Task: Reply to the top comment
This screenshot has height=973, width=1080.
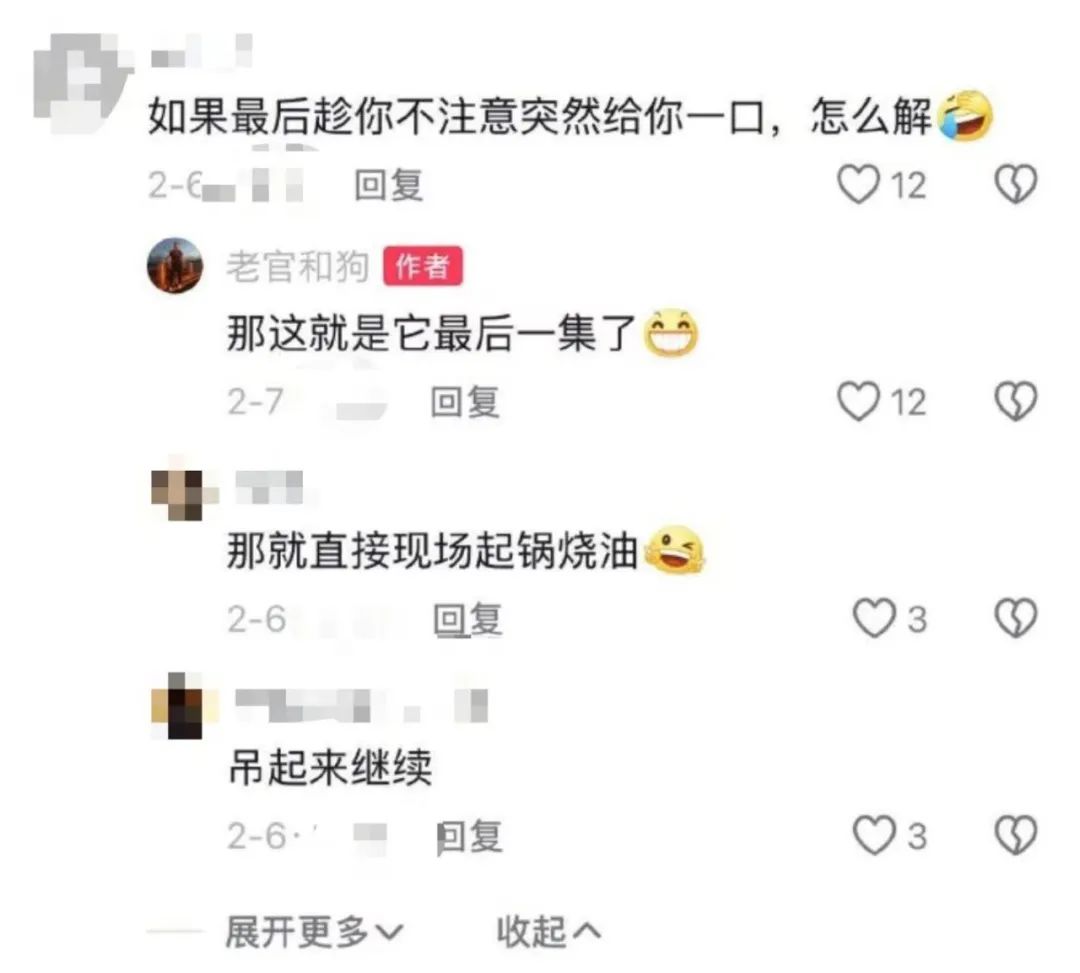Action: tap(388, 185)
